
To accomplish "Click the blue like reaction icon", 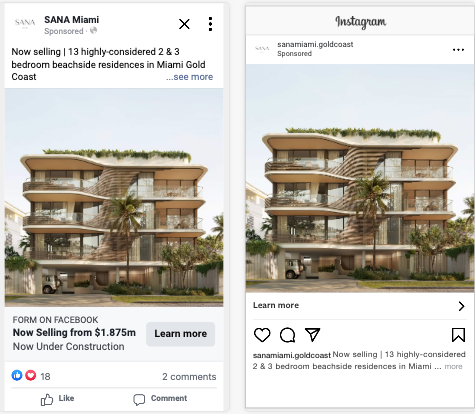I will (x=17, y=376).
